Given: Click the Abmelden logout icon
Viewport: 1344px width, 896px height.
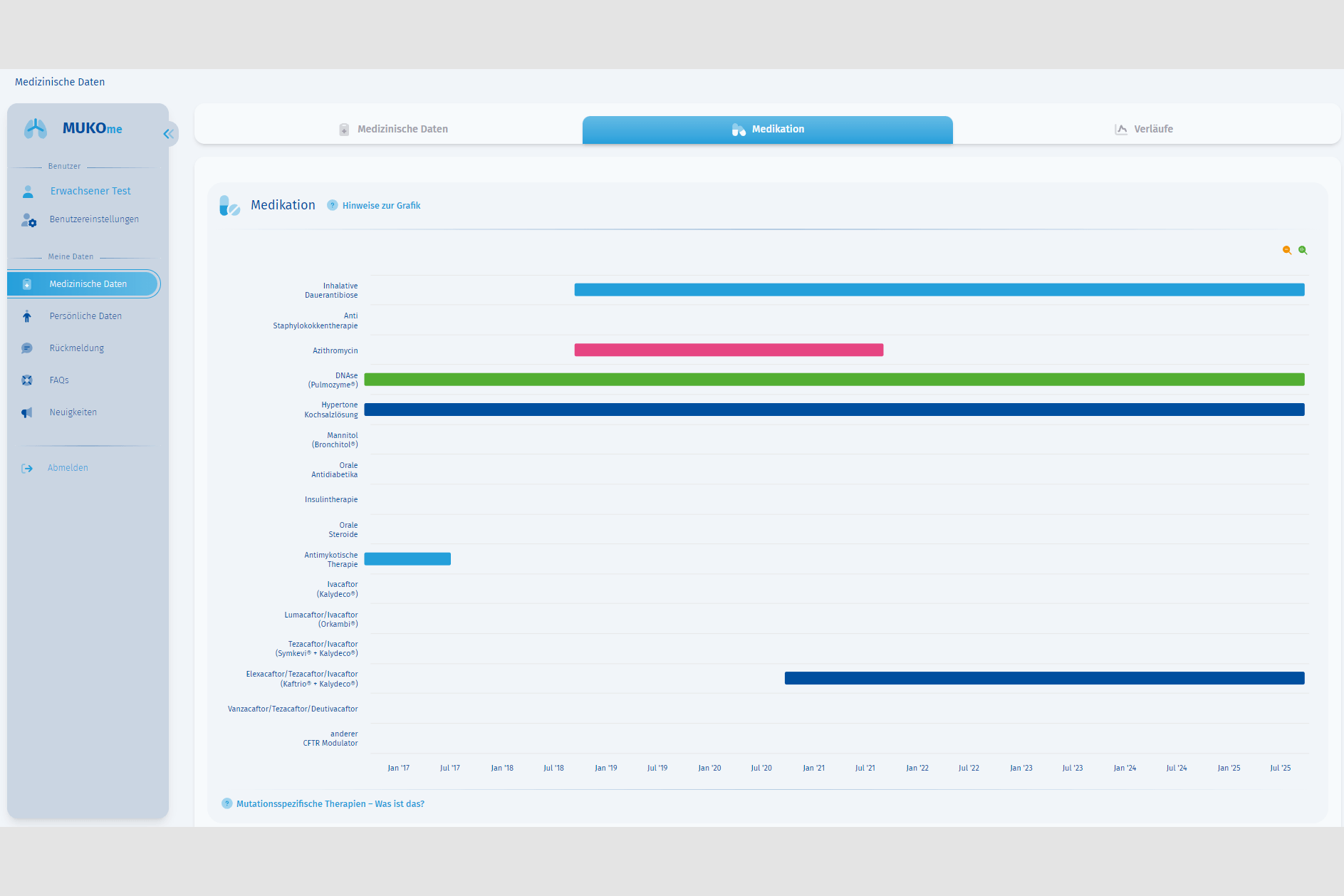Looking at the screenshot, I should click(x=27, y=468).
